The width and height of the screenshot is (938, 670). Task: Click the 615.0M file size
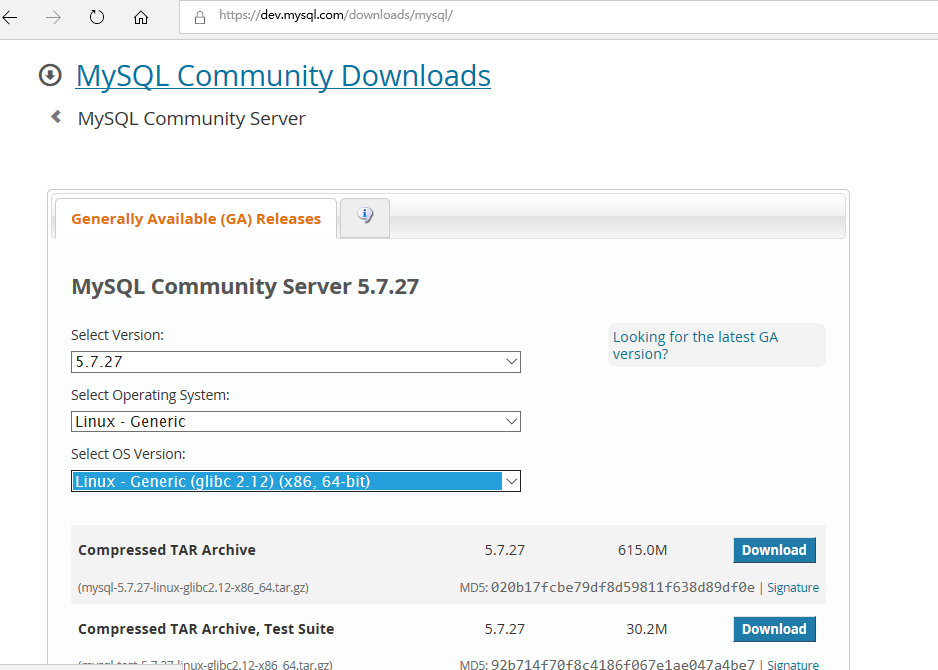coord(642,550)
